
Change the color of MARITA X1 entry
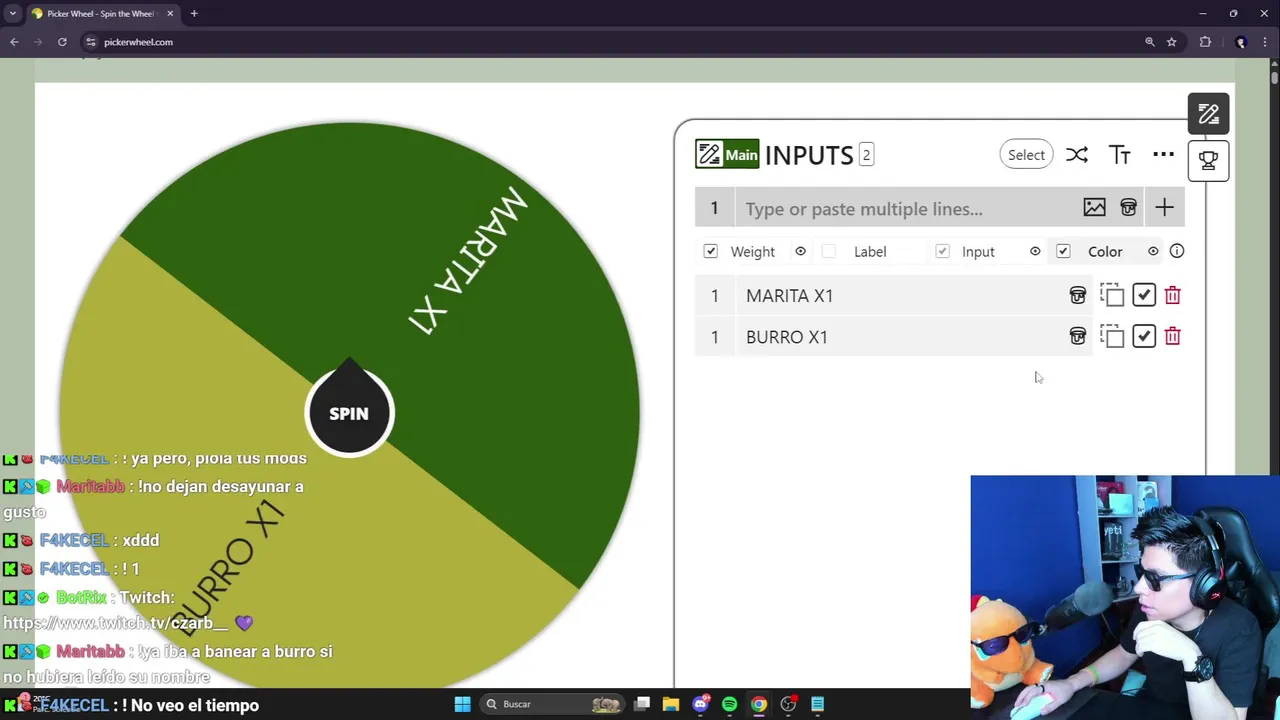point(1077,295)
